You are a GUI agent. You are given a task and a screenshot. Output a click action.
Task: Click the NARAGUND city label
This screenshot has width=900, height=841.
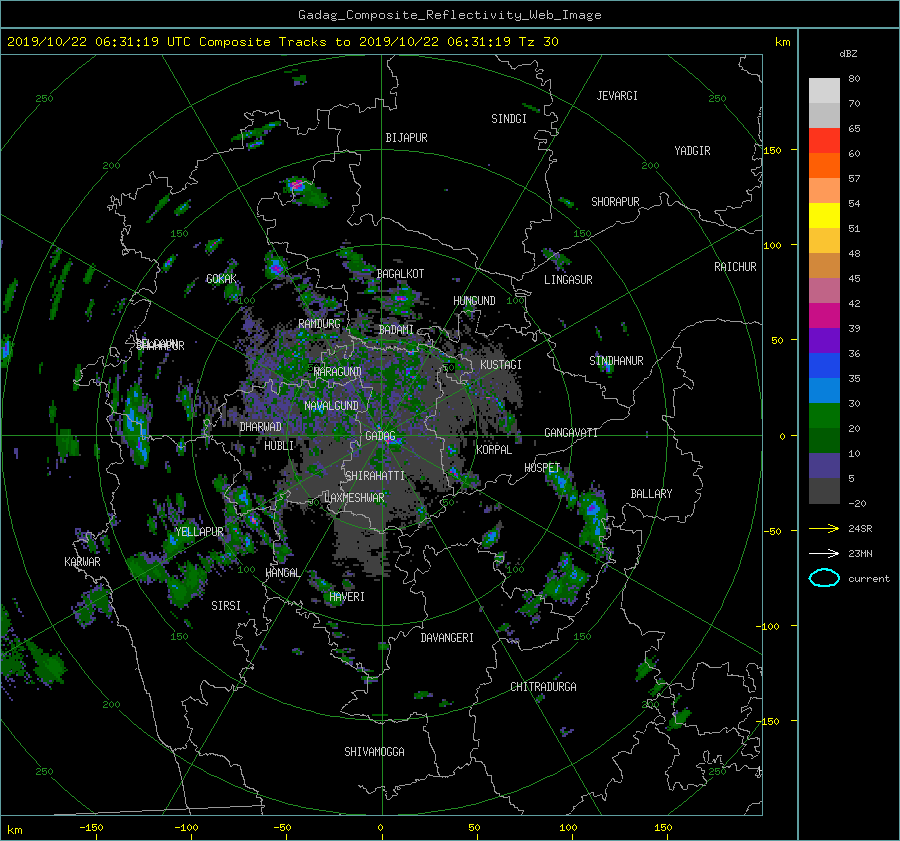tap(338, 372)
